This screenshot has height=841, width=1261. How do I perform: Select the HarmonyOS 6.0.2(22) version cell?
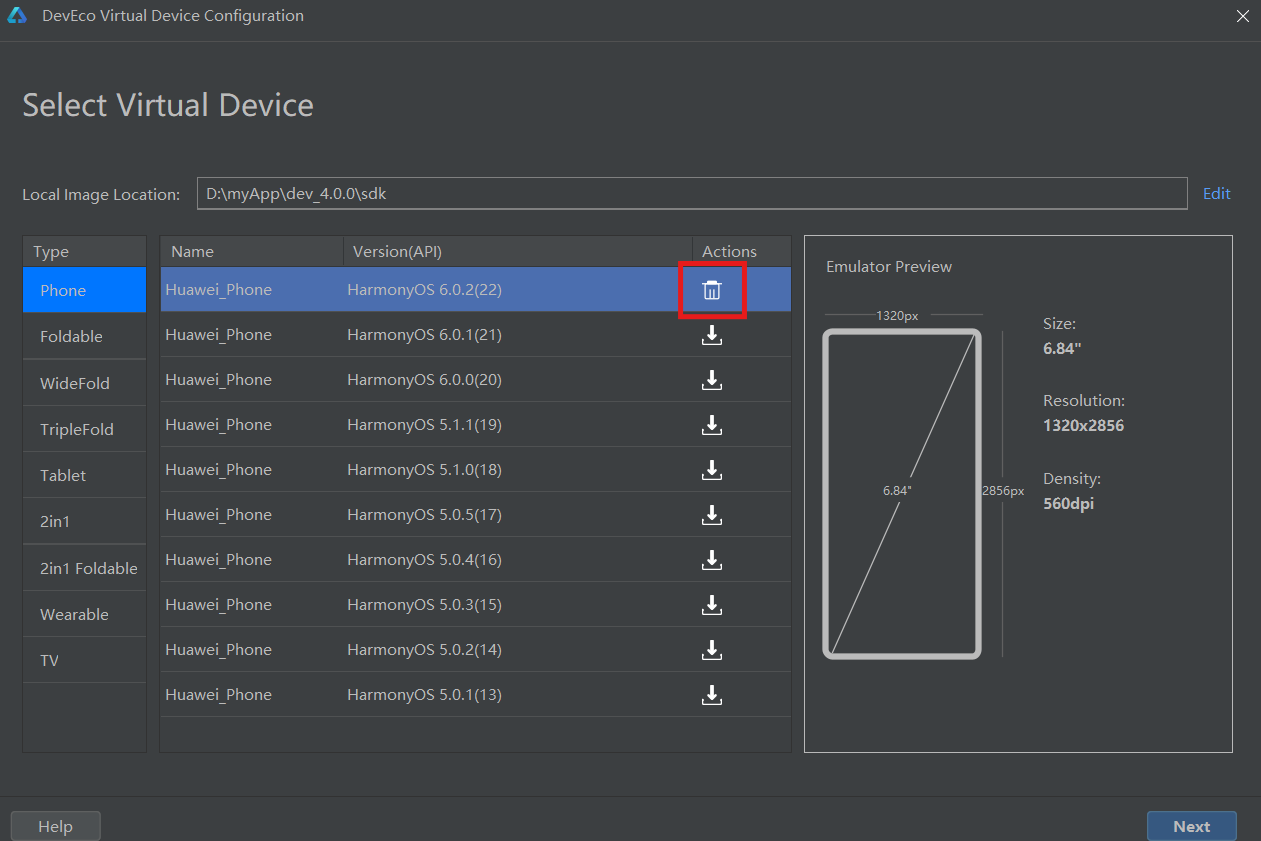(424, 290)
